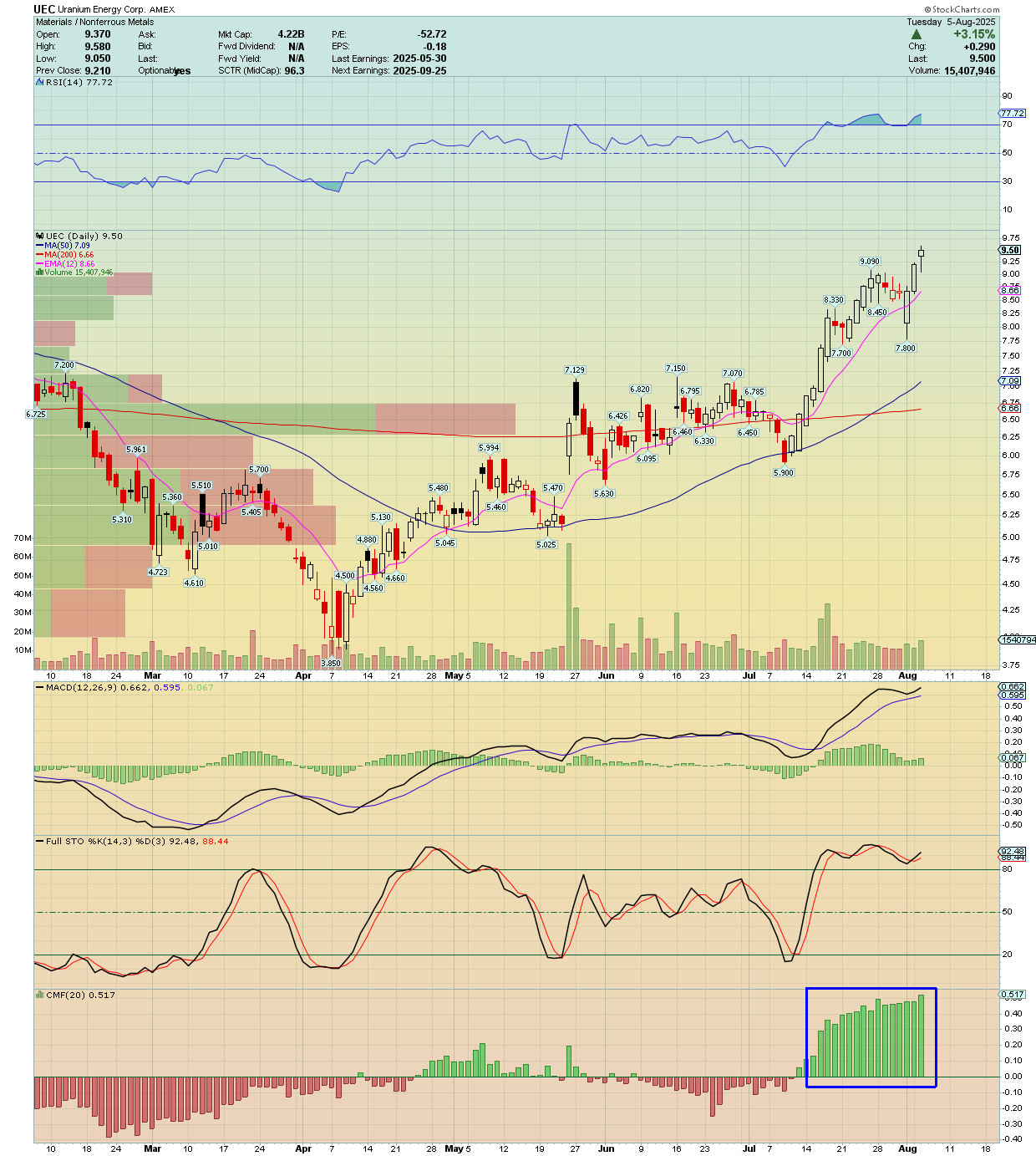
Task: Click the 'Tuesday 5-Aug-2025' date
Action: 951,22
